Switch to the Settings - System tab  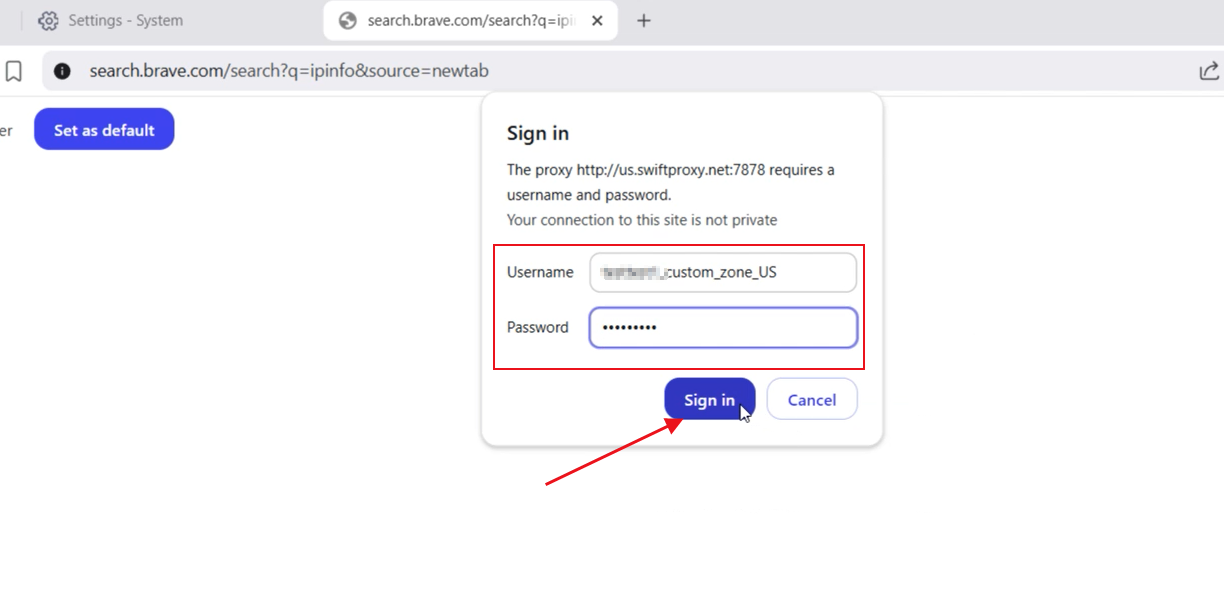click(125, 21)
